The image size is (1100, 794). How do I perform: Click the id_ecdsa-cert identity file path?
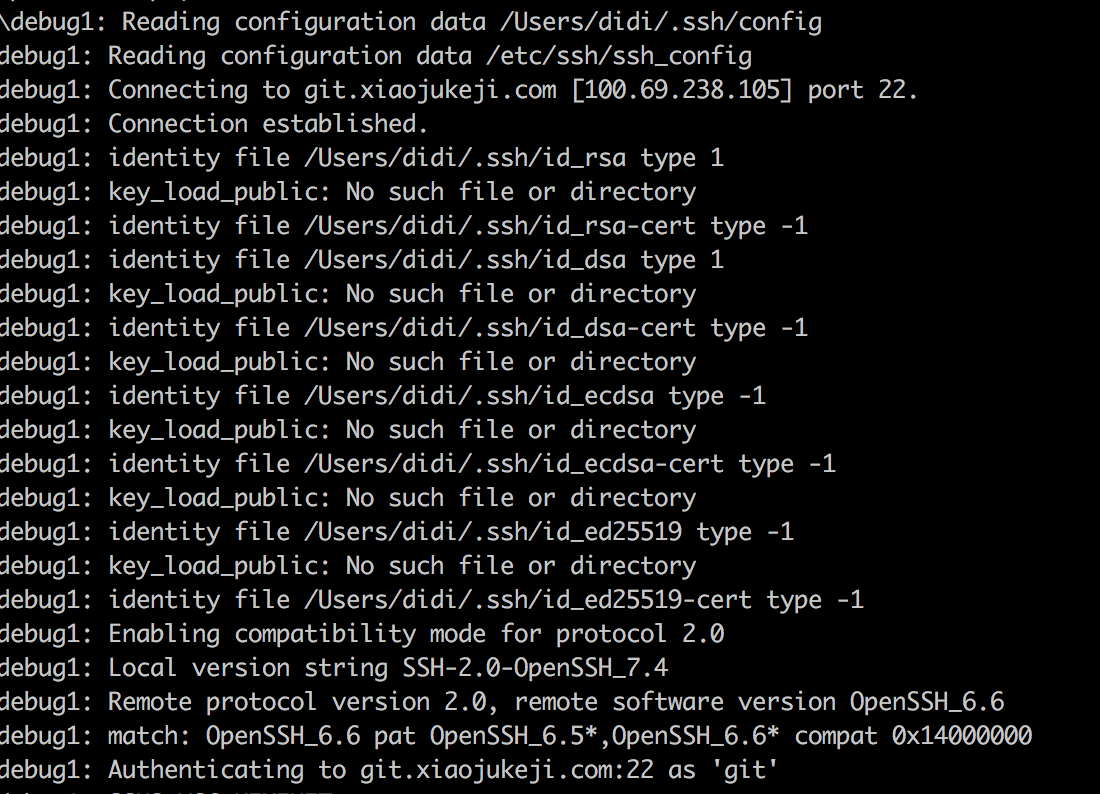click(479, 464)
